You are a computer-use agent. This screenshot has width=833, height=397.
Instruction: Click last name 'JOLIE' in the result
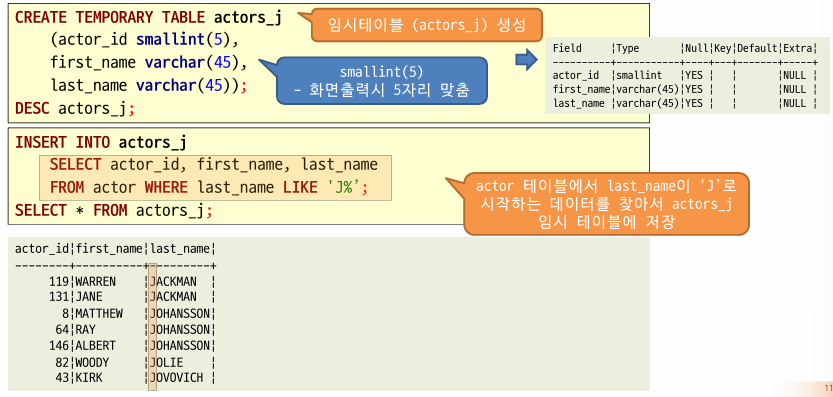167,363
